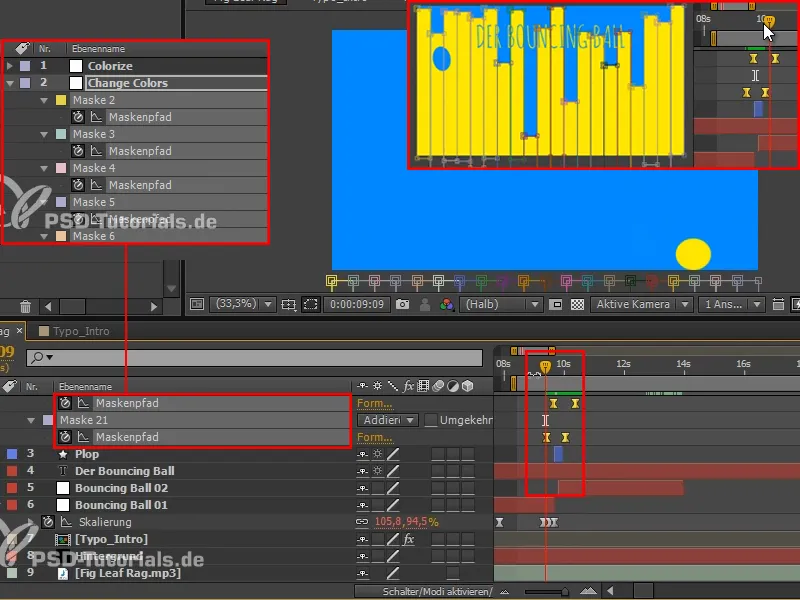Click the left panel scroll-down arrow

[x=171, y=289]
